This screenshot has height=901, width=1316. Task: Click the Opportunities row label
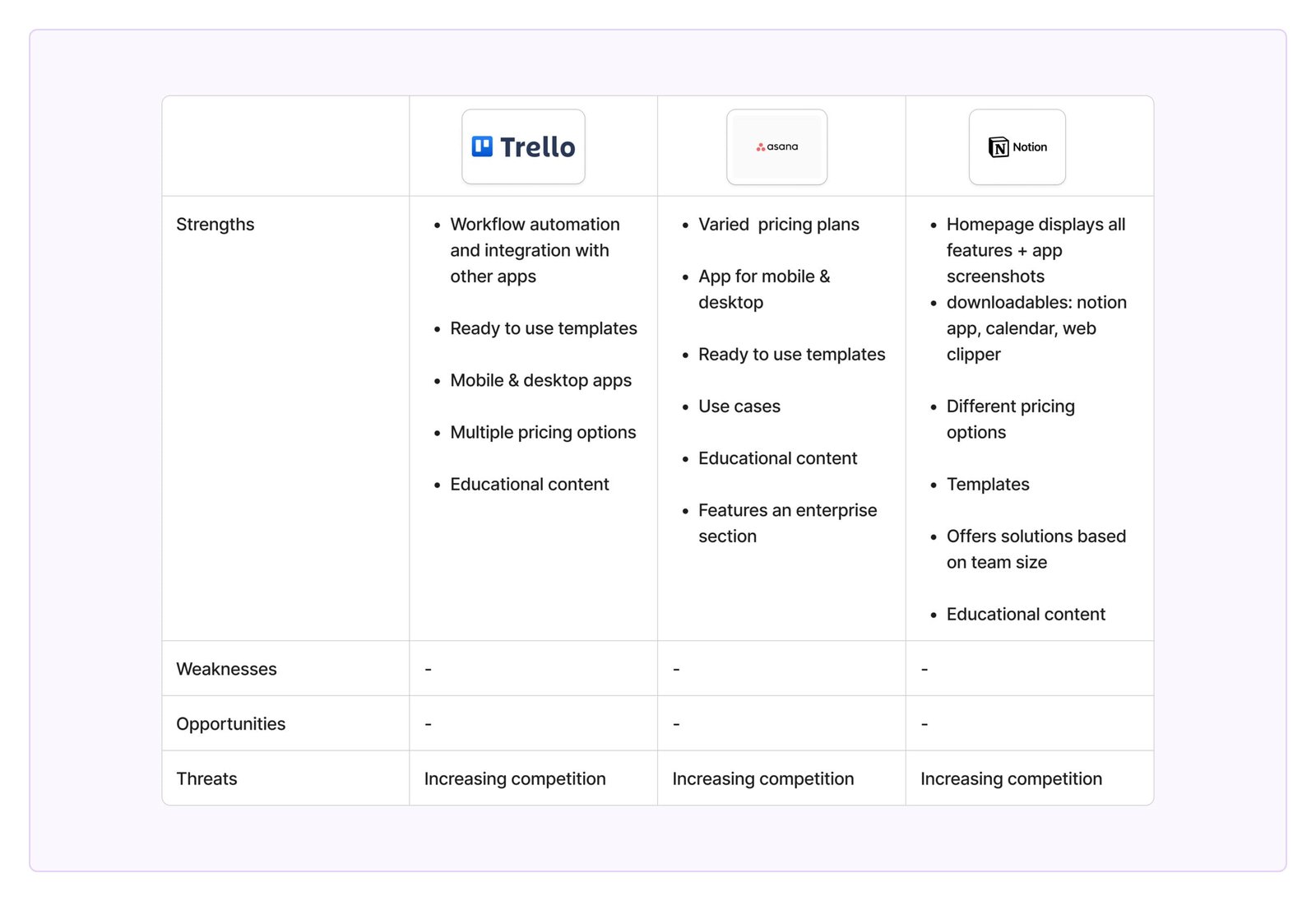point(231,724)
